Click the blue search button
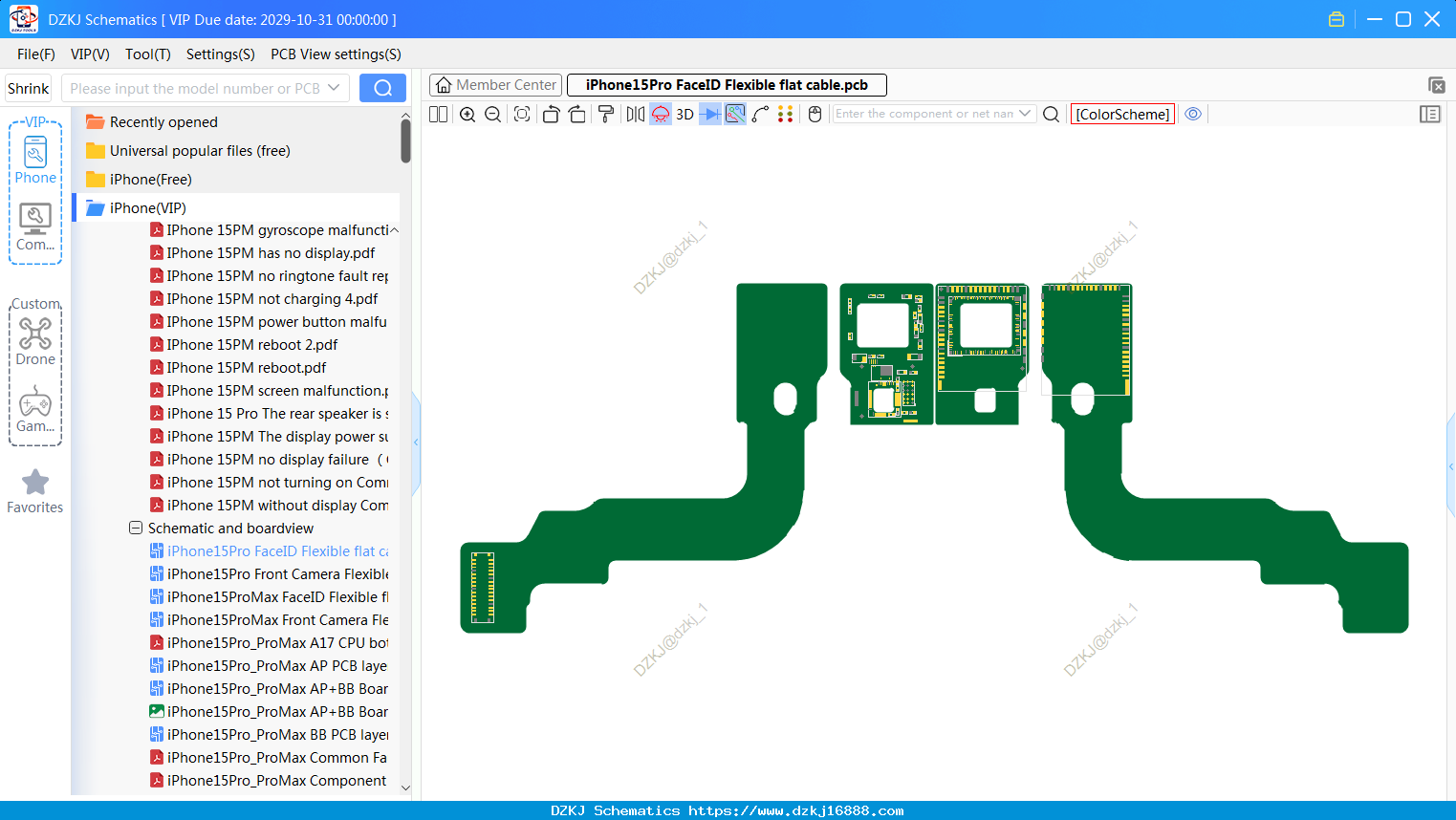Image resolution: width=1456 pixels, height=820 pixels. point(382,88)
